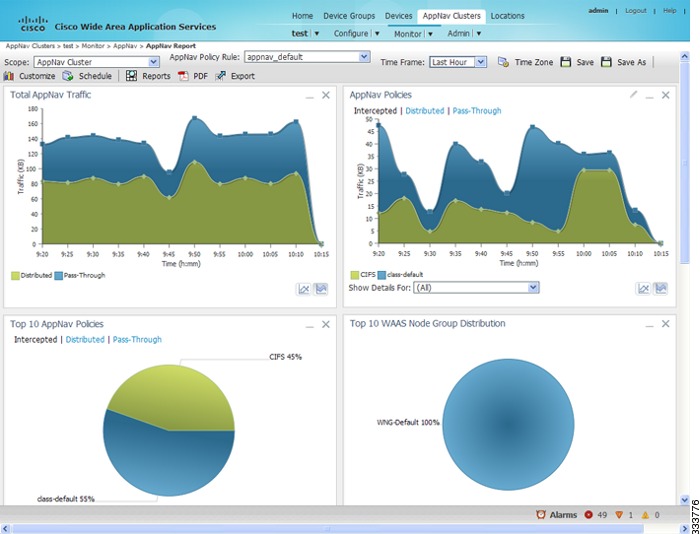
Task: Click the Alarms clock icon
Action: click(541, 514)
